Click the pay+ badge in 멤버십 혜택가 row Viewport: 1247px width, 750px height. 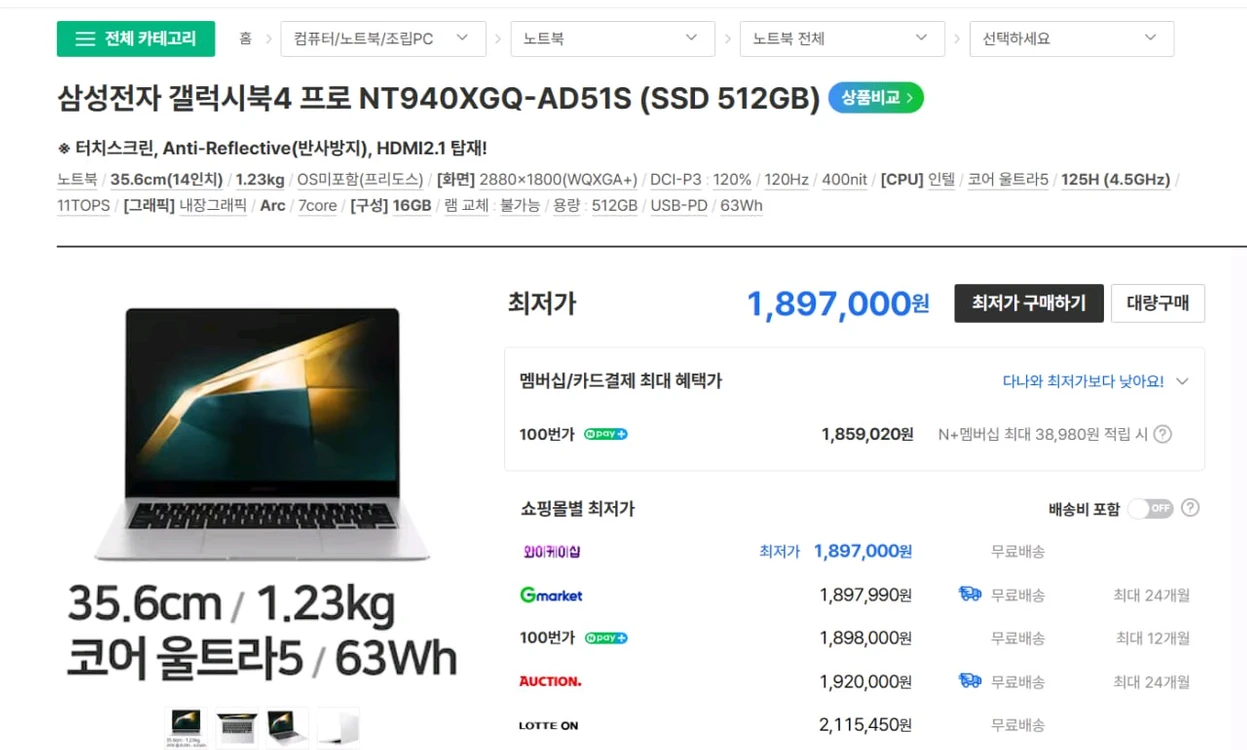[x=606, y=434]
